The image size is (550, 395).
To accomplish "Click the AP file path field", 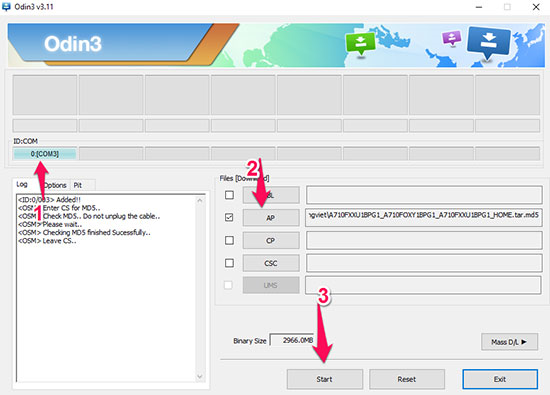I will pos(424,217).
